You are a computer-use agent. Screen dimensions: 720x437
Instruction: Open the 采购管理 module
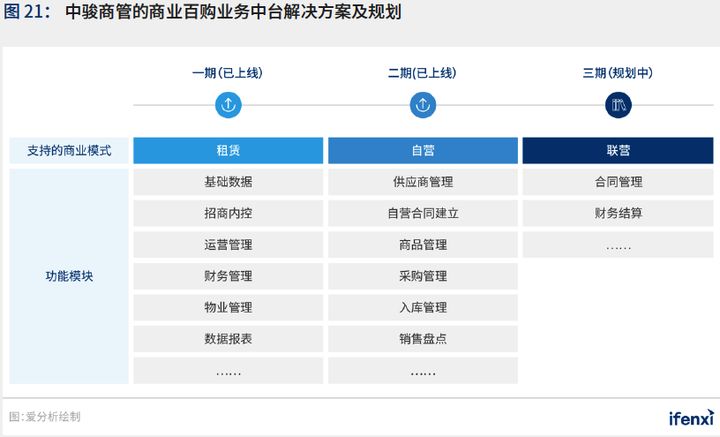pos(423,276)
